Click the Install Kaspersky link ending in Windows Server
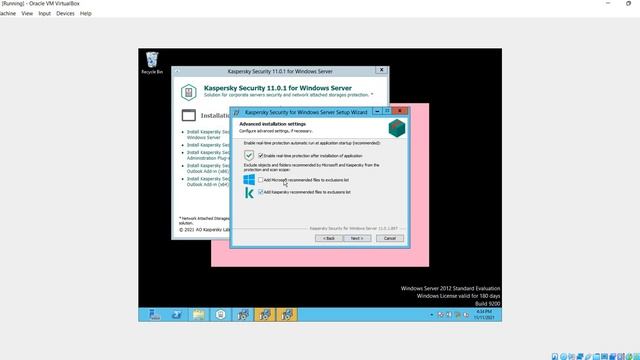This screenshot has height=360, width=640. [x=208, y=135]
